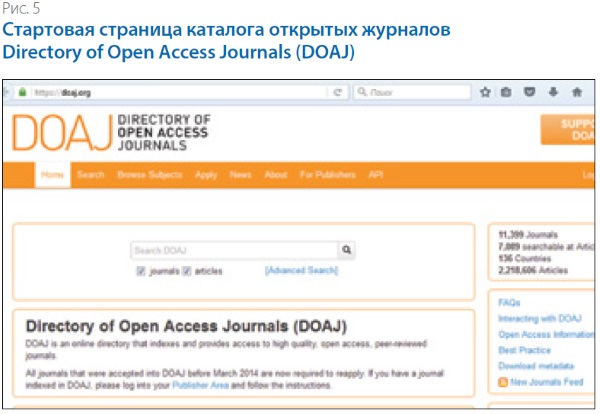Focus the Search DOAJ input field
The height and width of the screenshot is (414, 600).
tap(234, 251)
